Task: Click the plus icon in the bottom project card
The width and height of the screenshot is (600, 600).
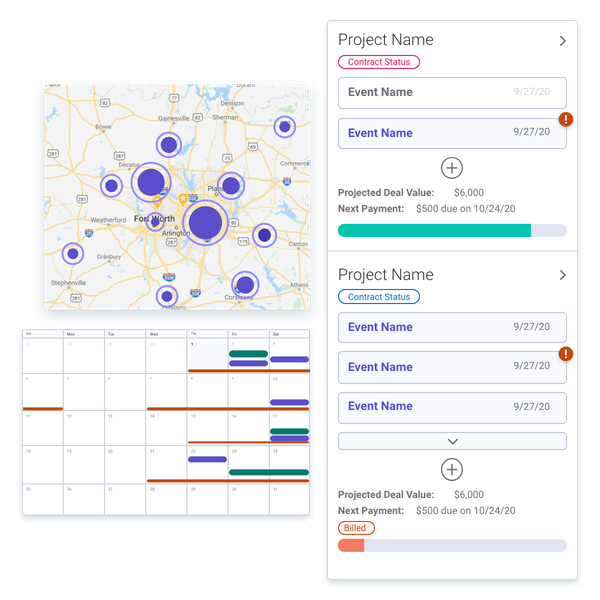Action: (452, 469)
